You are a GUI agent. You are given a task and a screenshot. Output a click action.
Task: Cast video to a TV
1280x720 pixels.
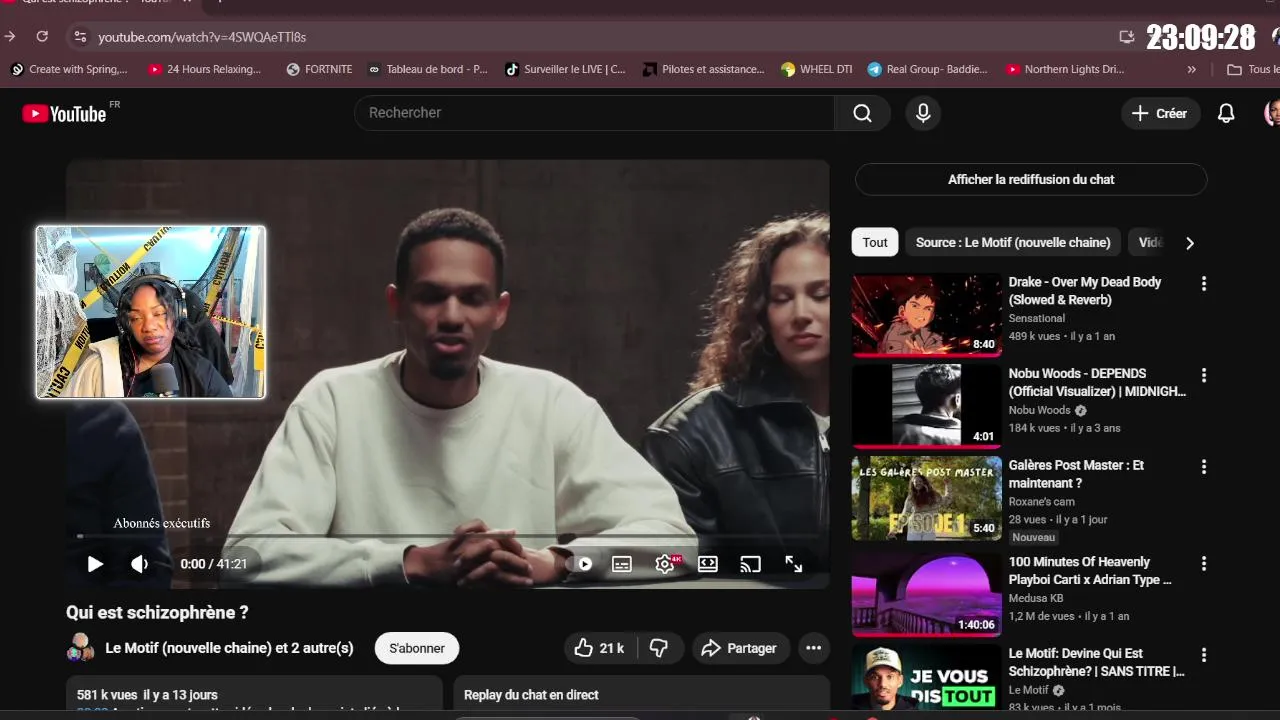(750, 564)
